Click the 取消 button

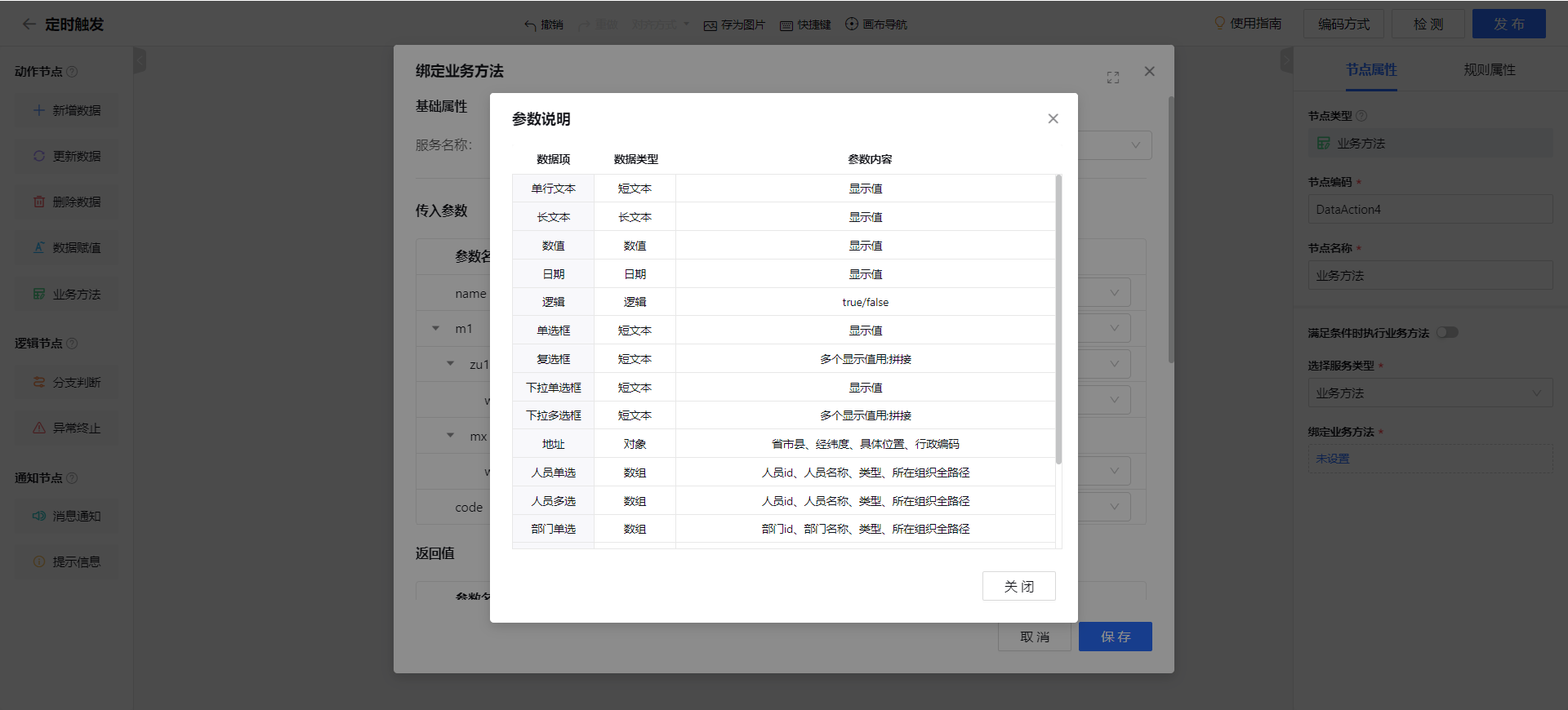coord(1034,637)
